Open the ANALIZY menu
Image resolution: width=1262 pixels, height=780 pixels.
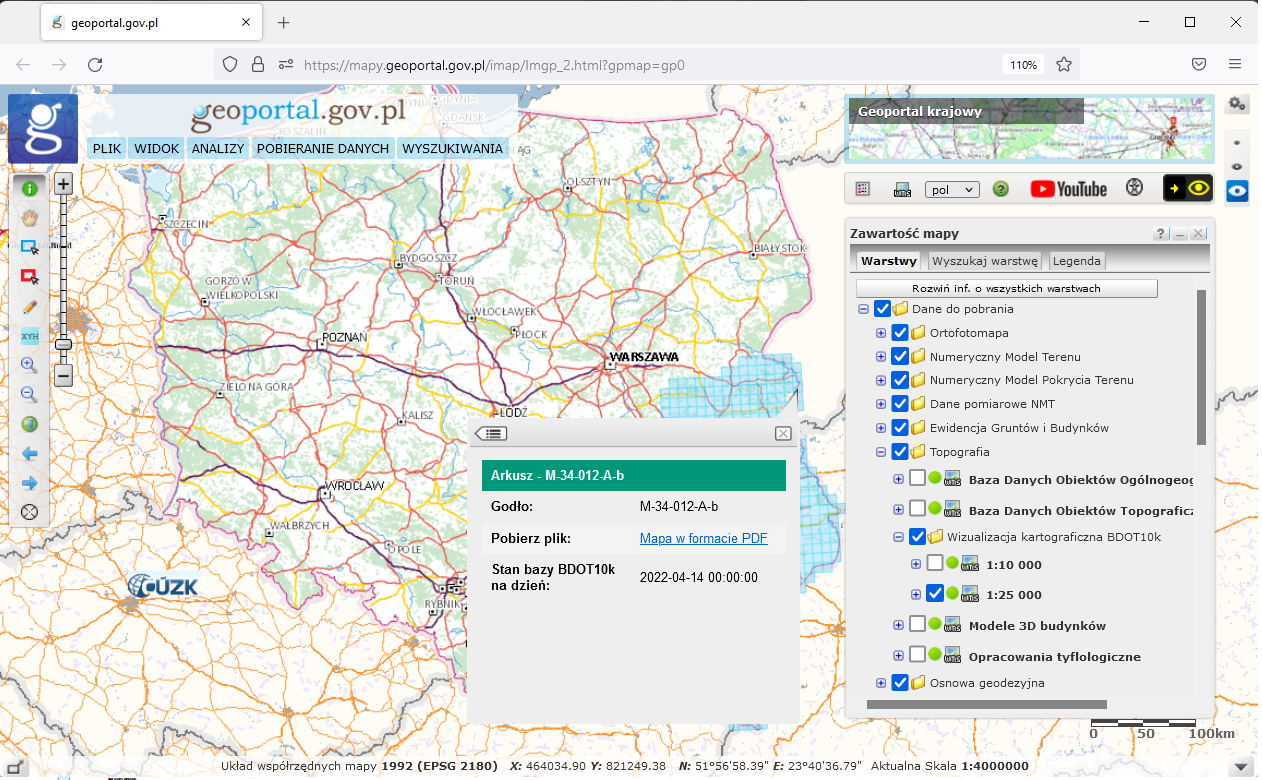[218, 149]
